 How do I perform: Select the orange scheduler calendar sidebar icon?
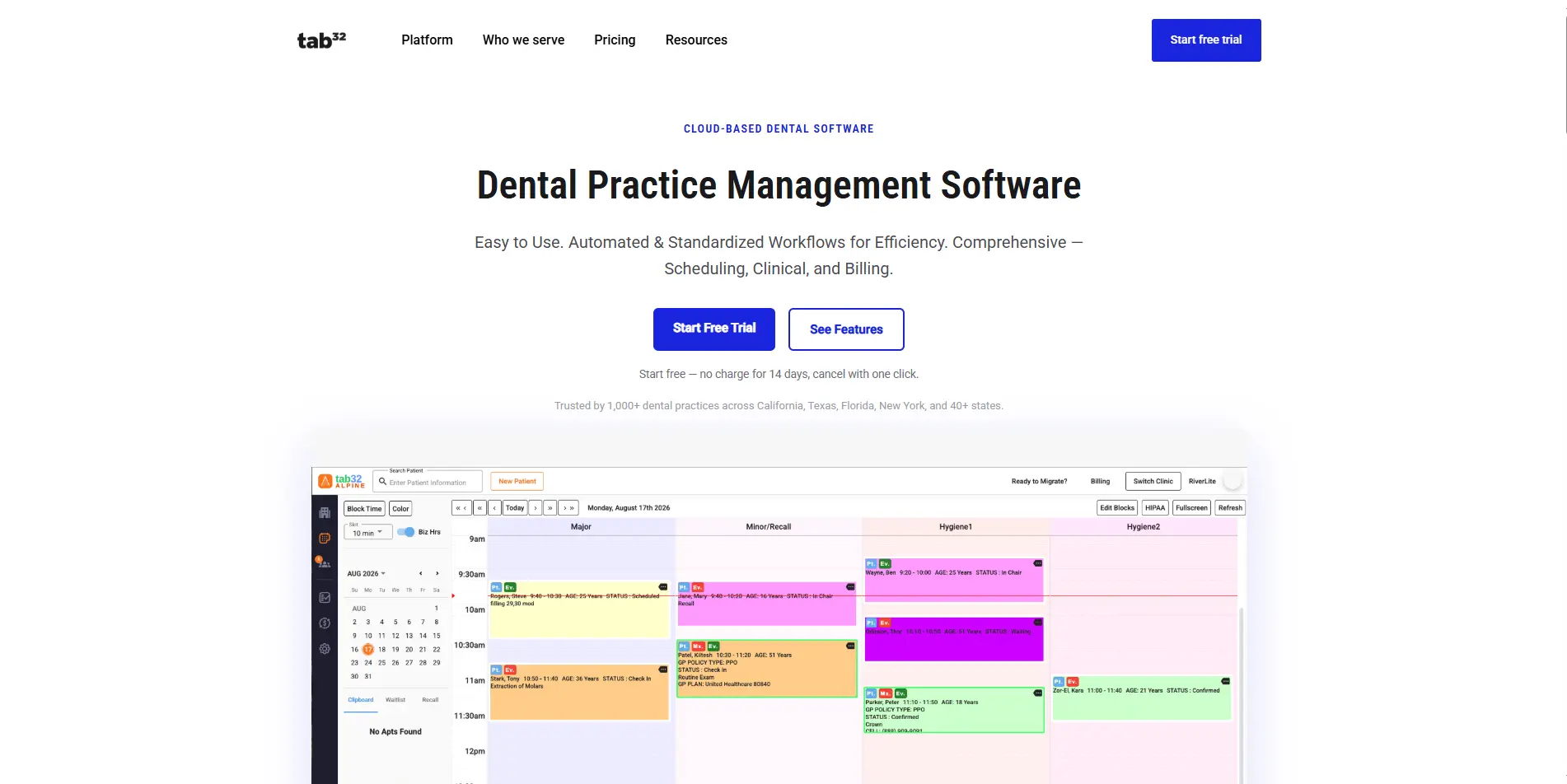coord(325,538)
